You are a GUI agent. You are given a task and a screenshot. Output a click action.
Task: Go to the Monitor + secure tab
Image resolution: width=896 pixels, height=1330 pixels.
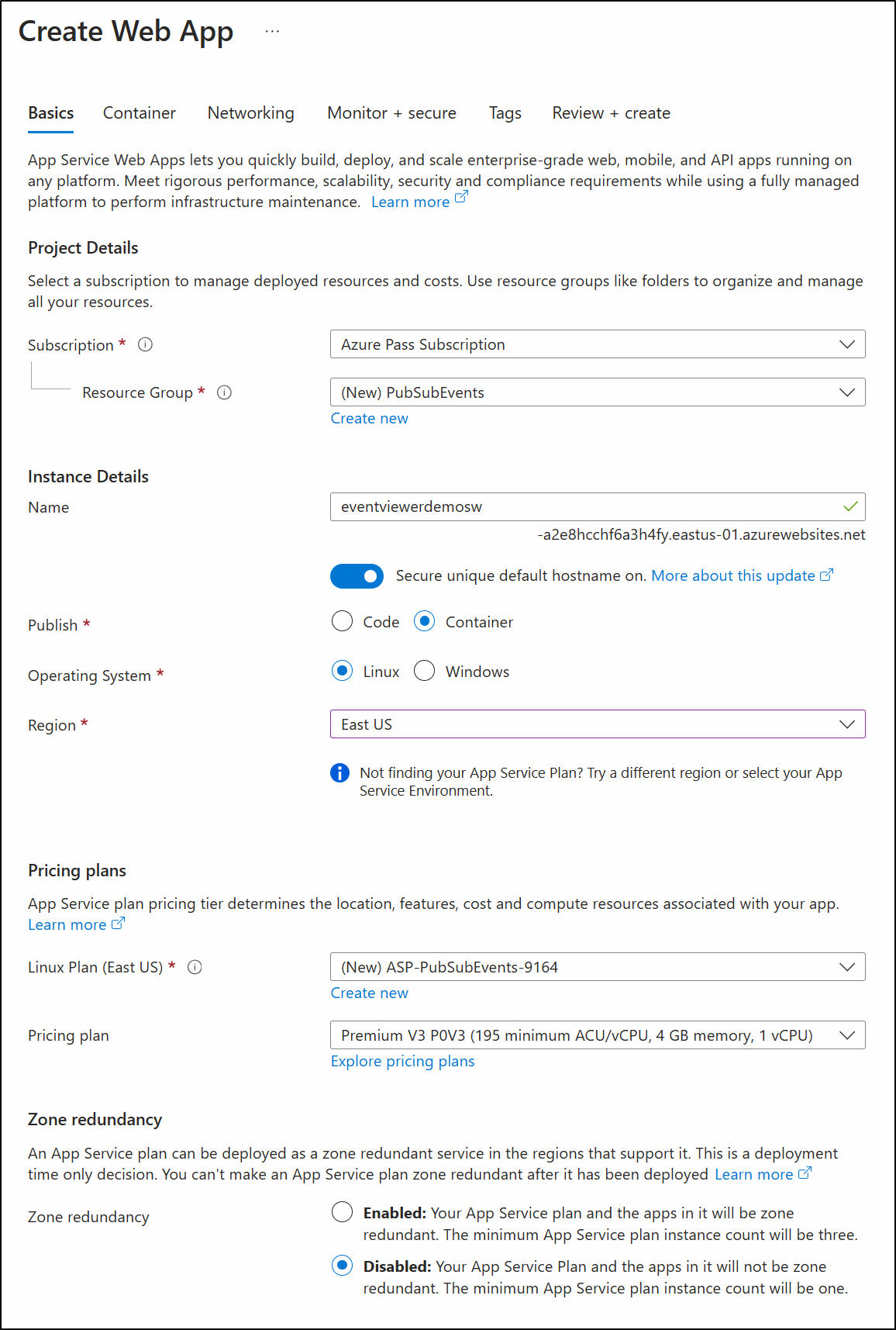coord(391,113)
